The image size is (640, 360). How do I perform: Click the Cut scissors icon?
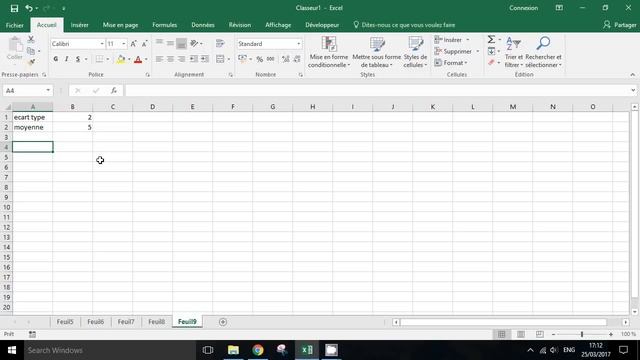pyautogui.click(x=31, y=40)
